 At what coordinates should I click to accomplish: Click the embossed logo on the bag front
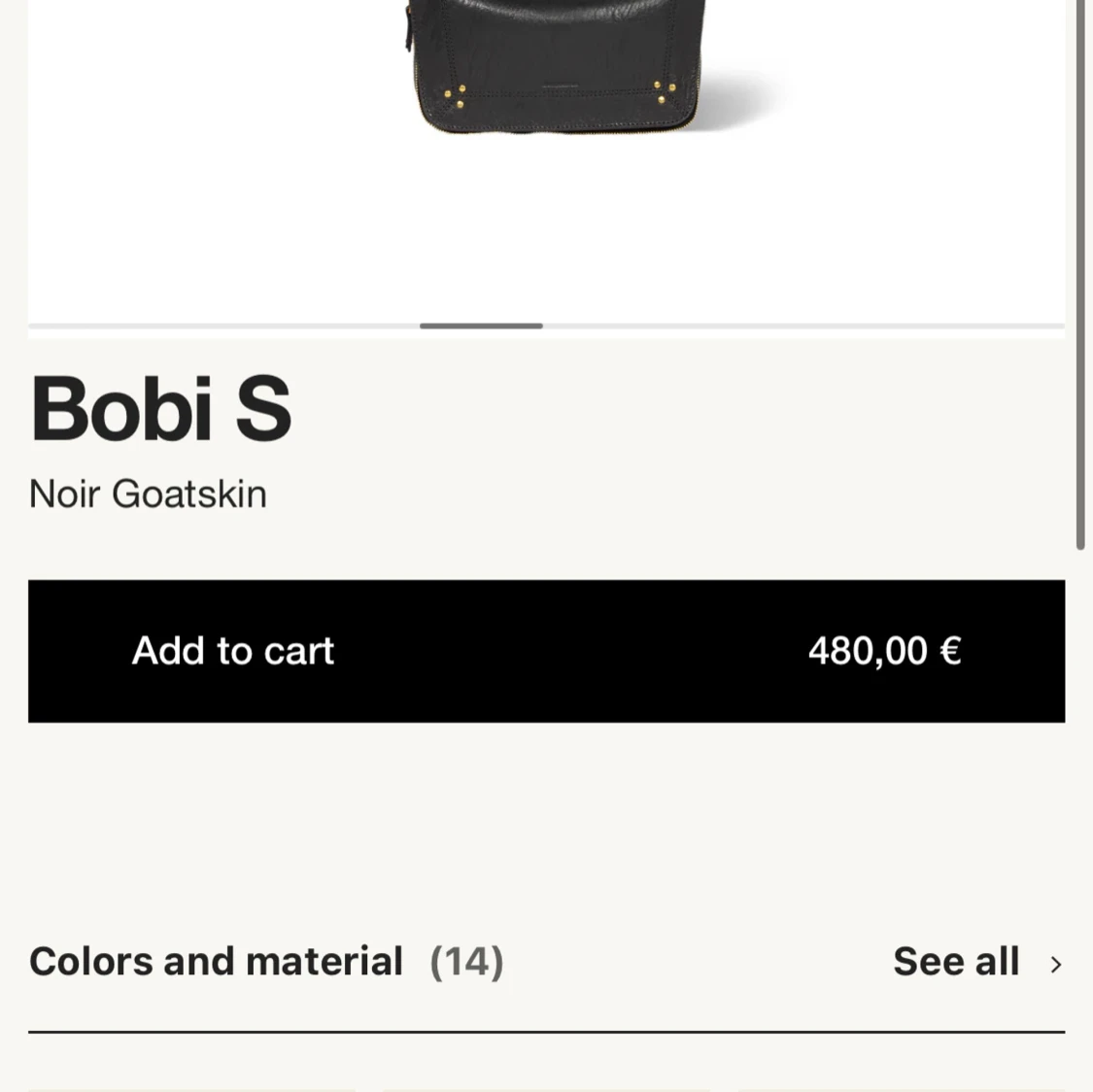(x=559, y=87)
